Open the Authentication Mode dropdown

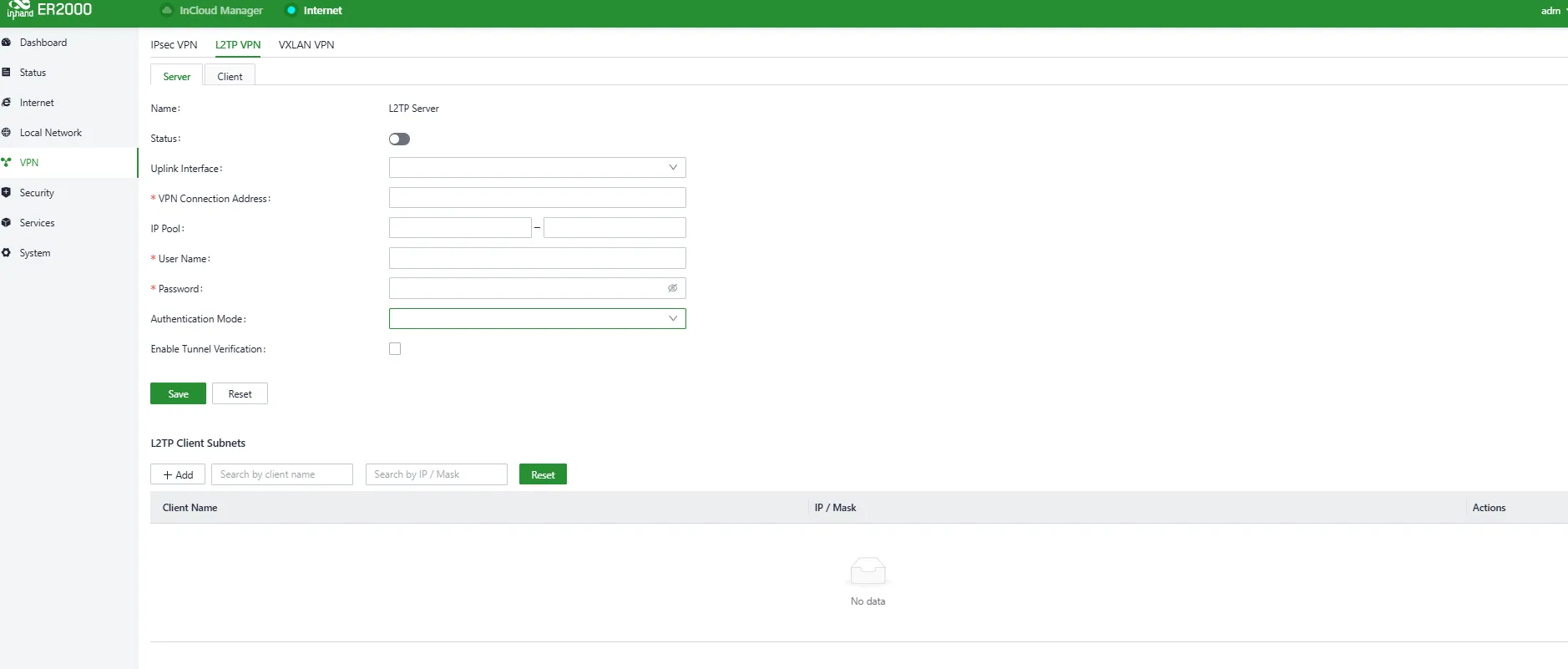tap(537, 318)
